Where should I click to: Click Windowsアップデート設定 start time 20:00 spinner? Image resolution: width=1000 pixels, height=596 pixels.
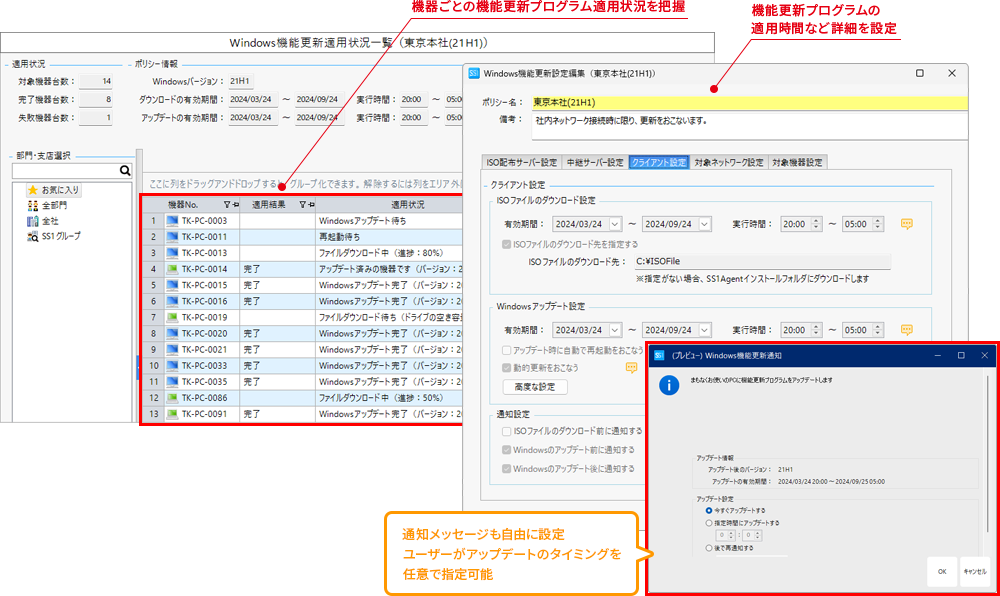pos(816,330)
